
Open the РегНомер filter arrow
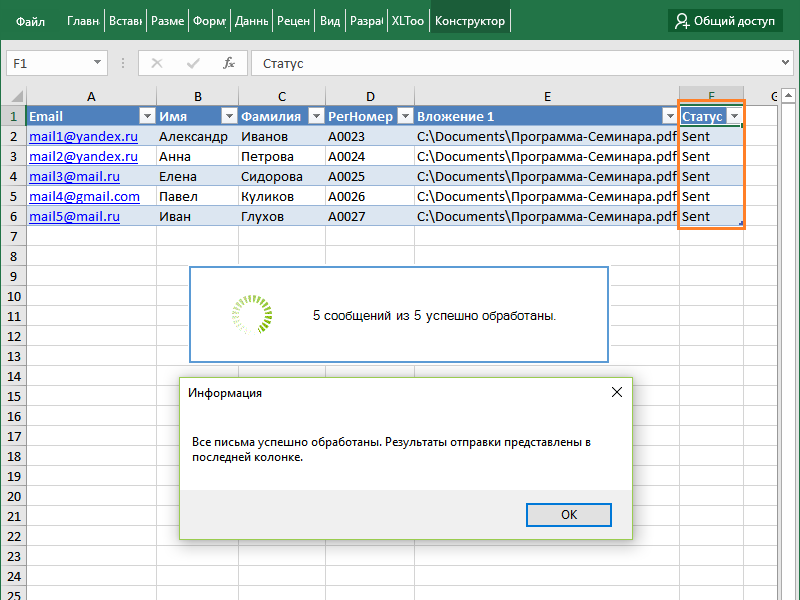(x=405, y=116)
